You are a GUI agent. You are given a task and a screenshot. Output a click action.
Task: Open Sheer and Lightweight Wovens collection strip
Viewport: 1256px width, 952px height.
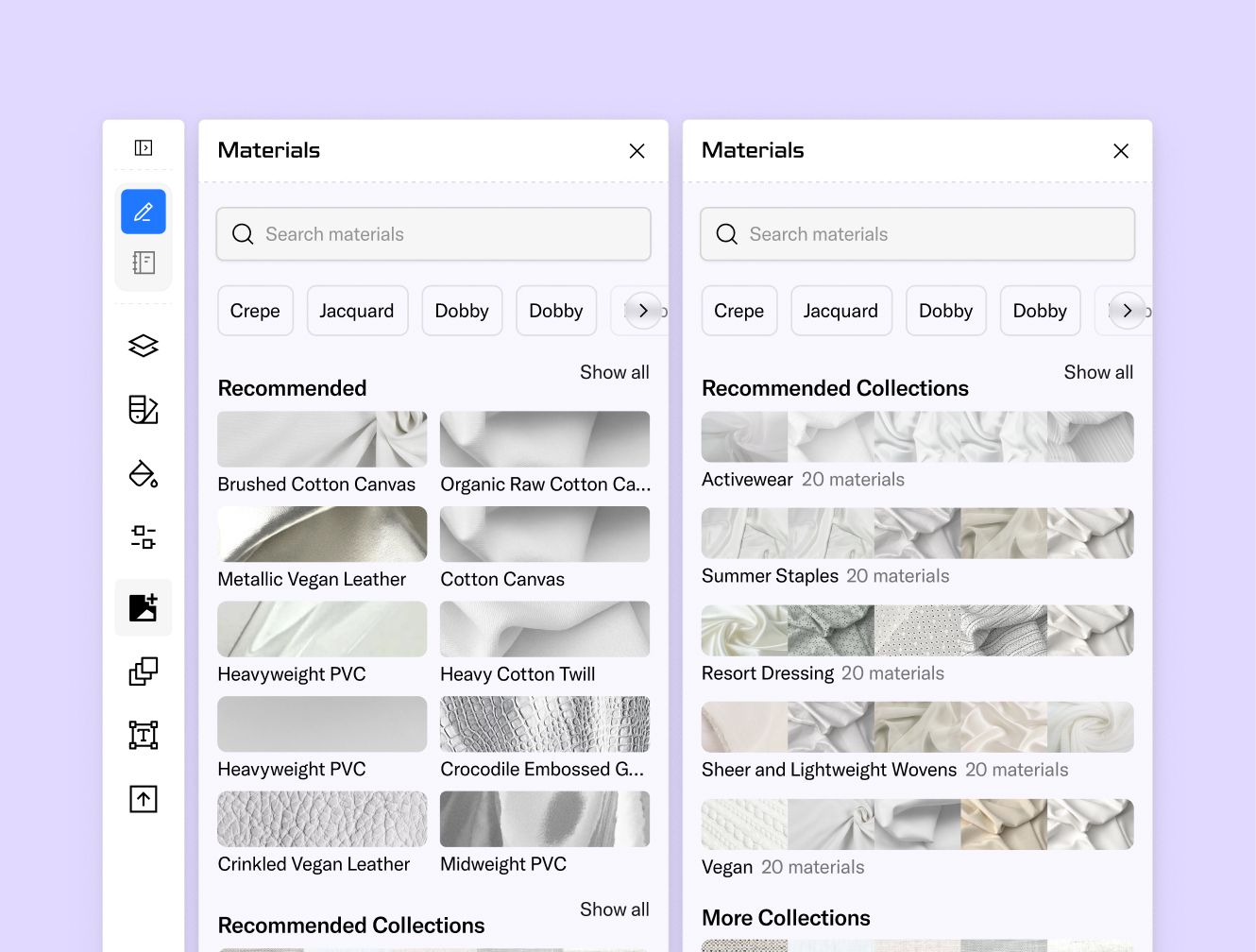click(x=917, y=727)
